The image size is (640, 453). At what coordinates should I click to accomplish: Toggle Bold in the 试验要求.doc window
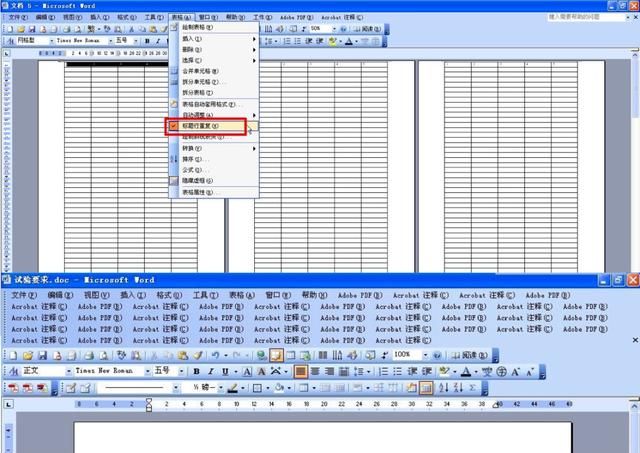click(196, 371)
